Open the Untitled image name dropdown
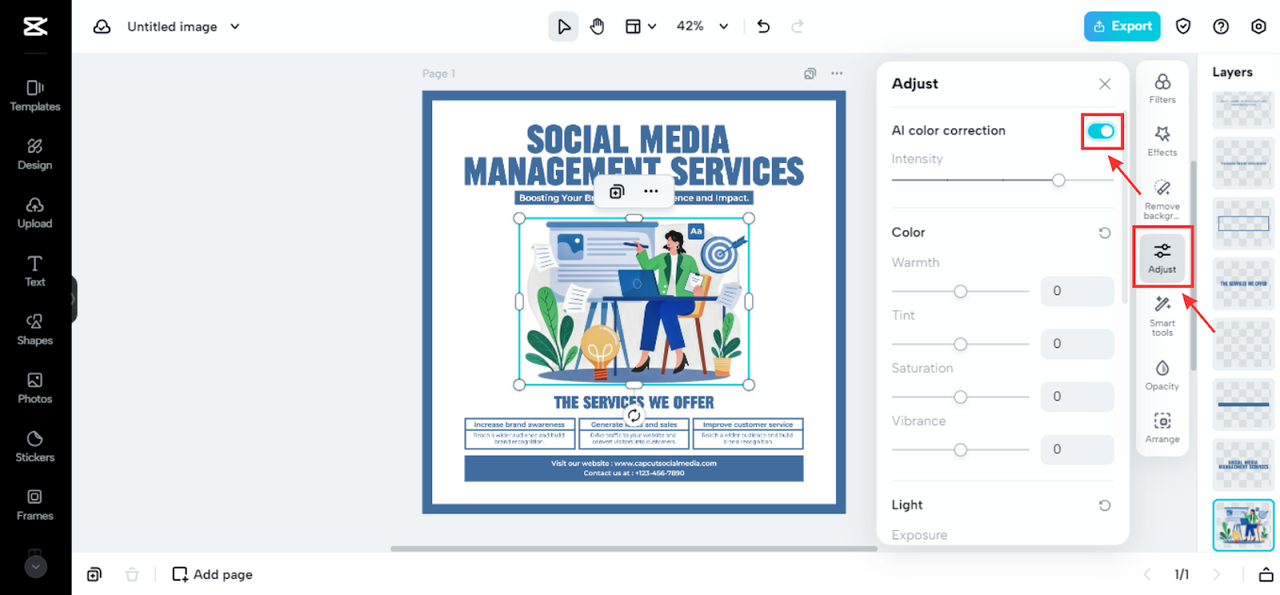The image size is (1280, 595). [x=184, y=27]
